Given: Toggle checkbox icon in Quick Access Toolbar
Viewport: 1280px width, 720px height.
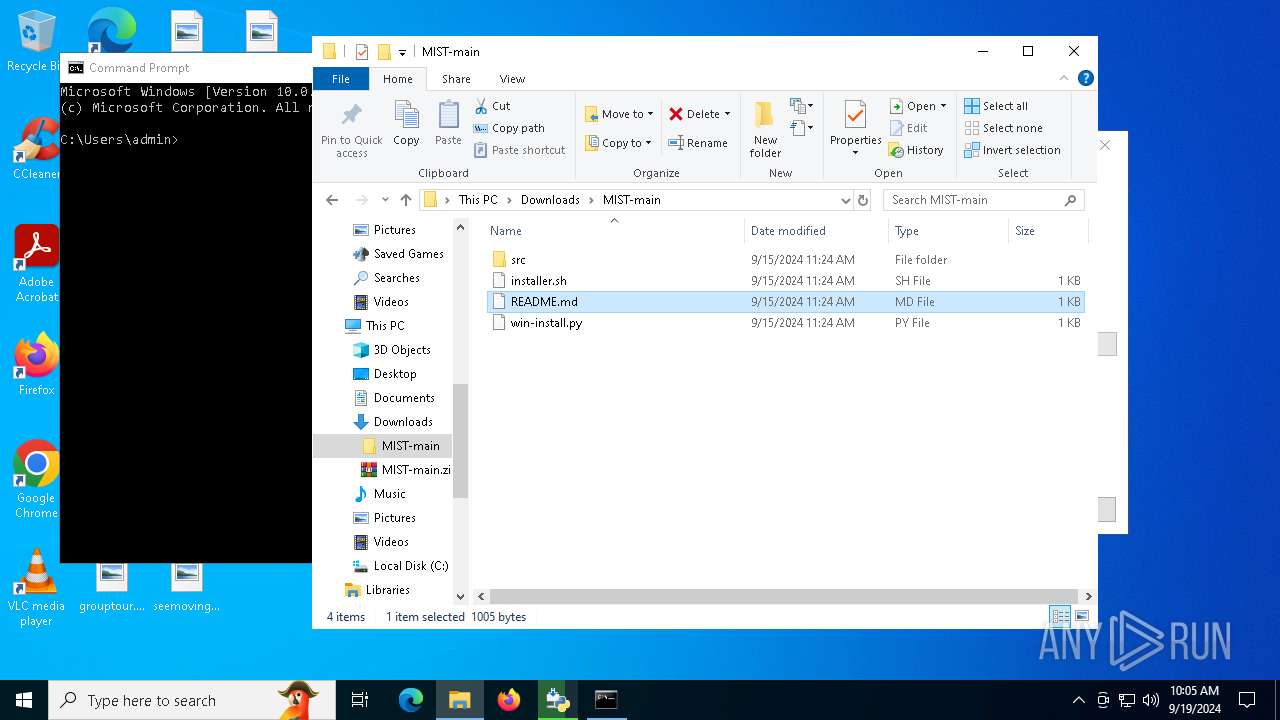Looking at the screenshot, I should tap(362, 52).
